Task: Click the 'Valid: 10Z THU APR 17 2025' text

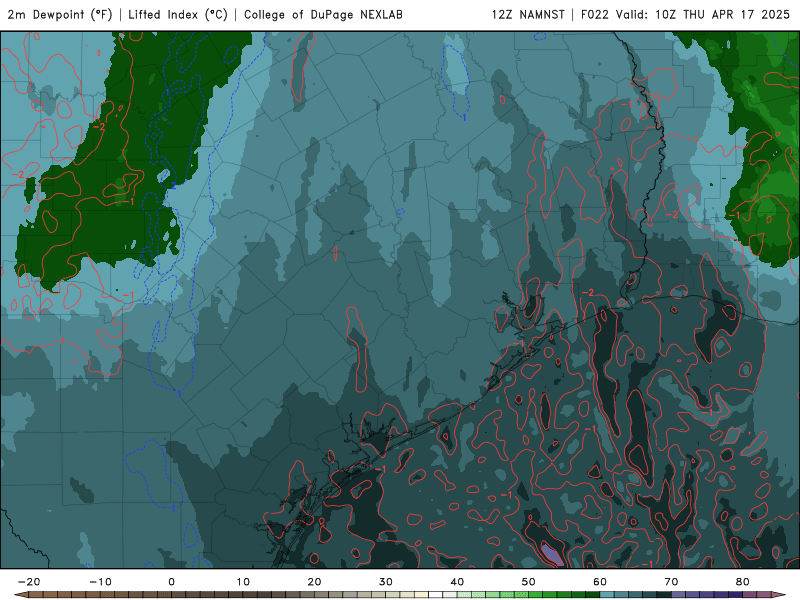Action: [x=703, y=14]
